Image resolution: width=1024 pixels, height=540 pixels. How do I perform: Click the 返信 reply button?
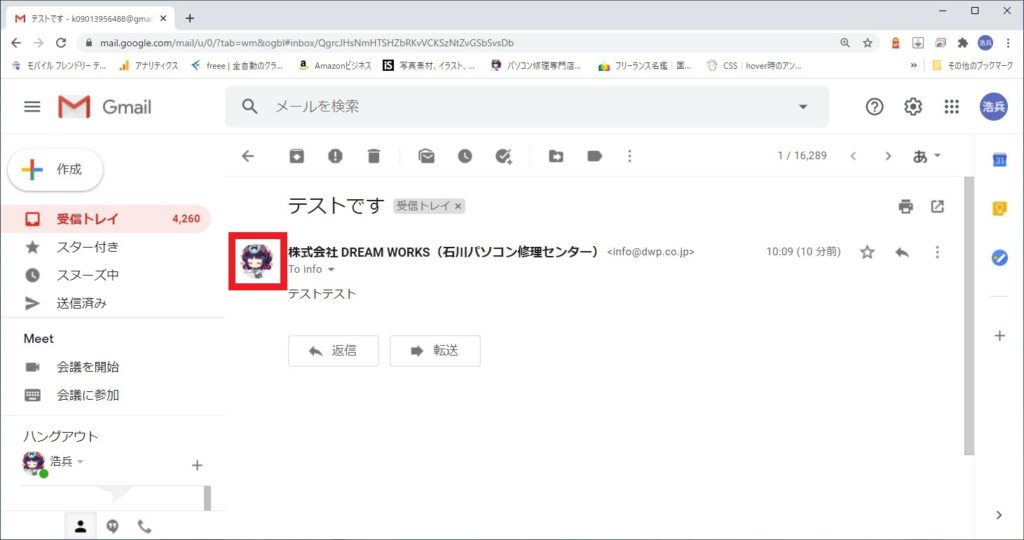(x=333, y=351)
